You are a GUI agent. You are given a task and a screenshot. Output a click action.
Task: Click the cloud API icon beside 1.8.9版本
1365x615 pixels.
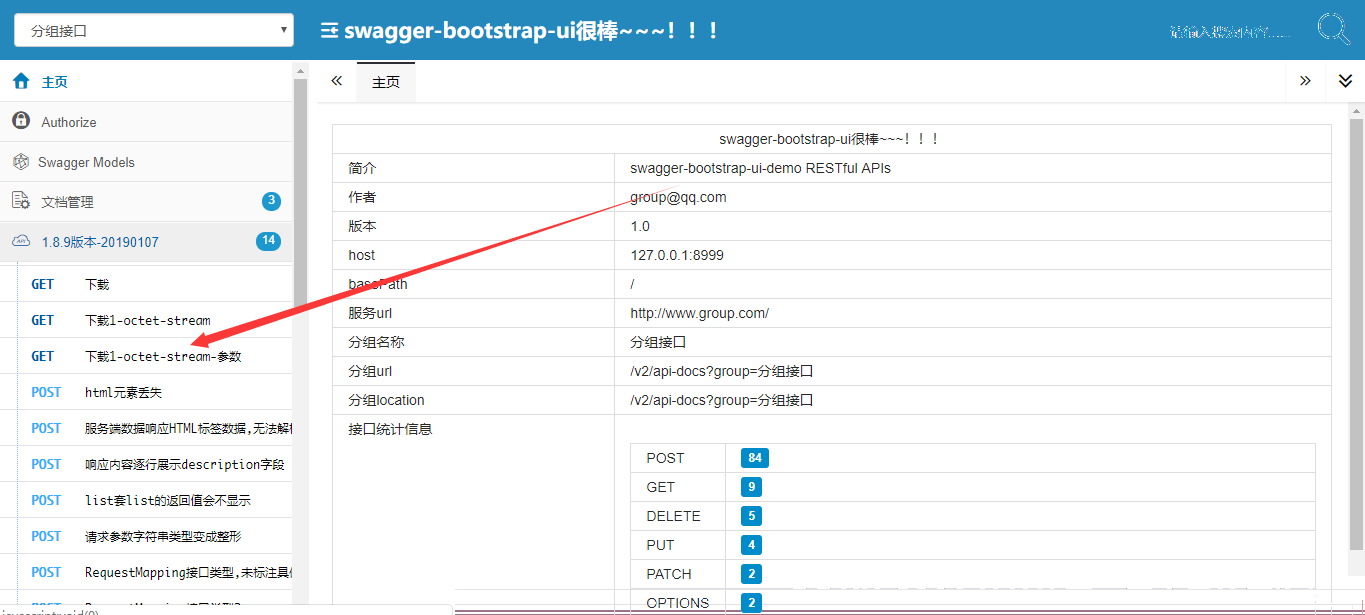21,241
